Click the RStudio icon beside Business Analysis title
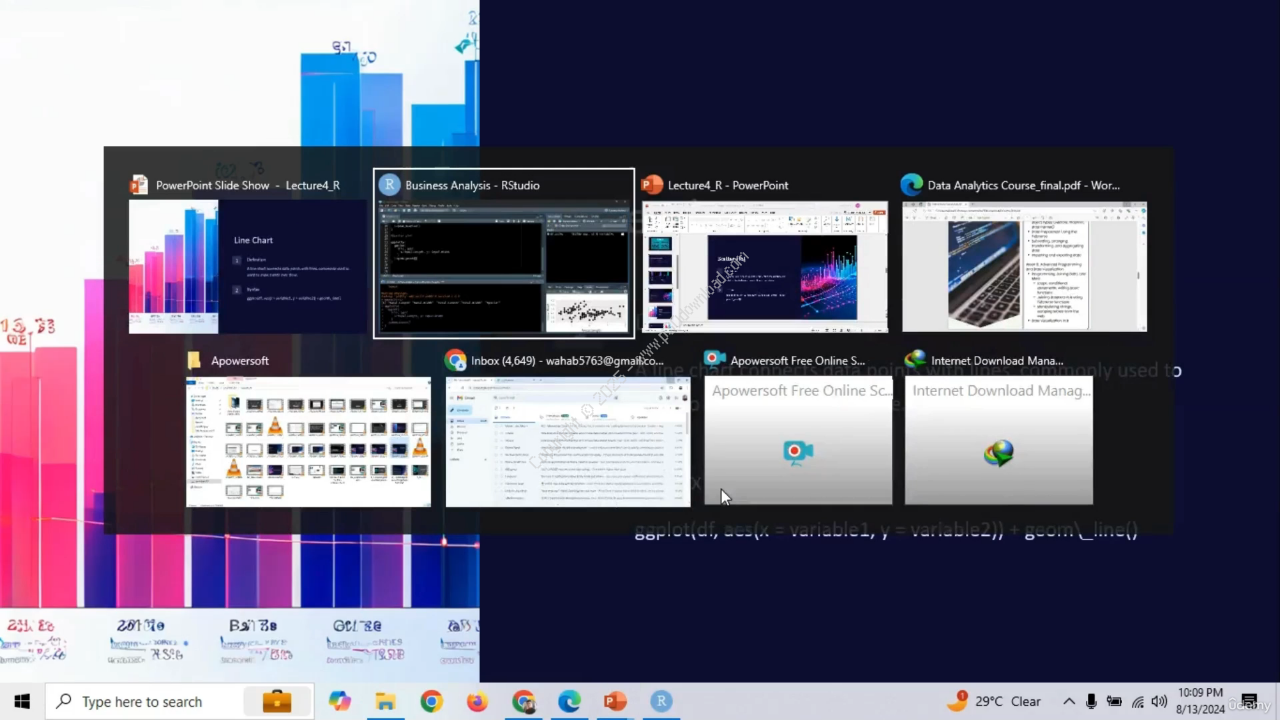 pyautogui.click(x=389, y=185)
